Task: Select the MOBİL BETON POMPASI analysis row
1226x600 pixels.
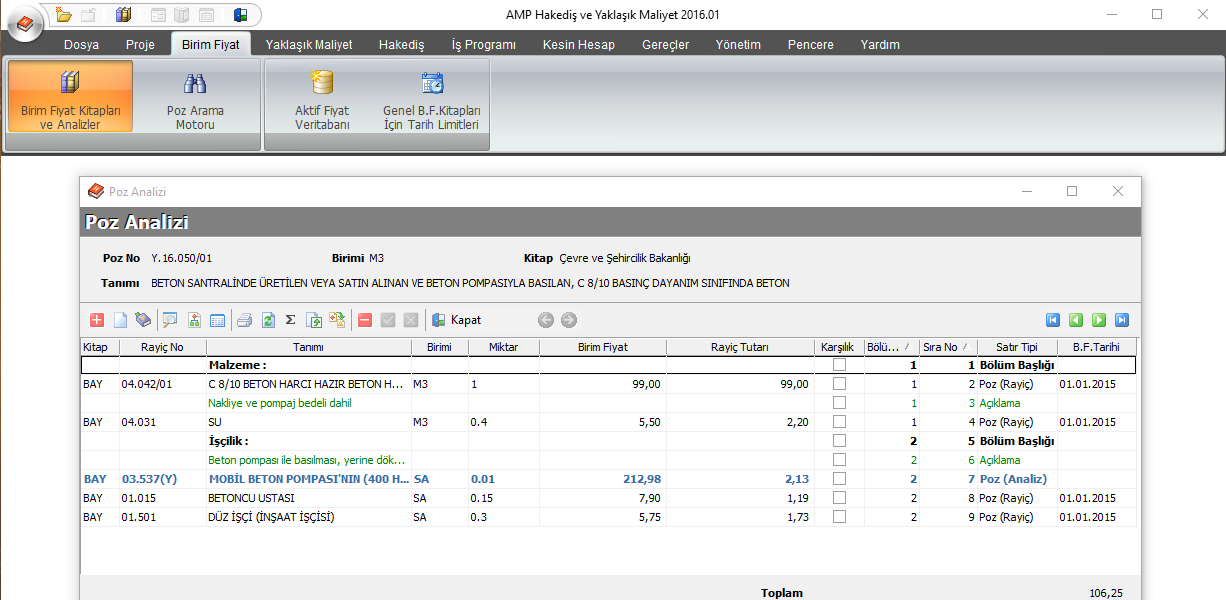Action: coord(308,479)
